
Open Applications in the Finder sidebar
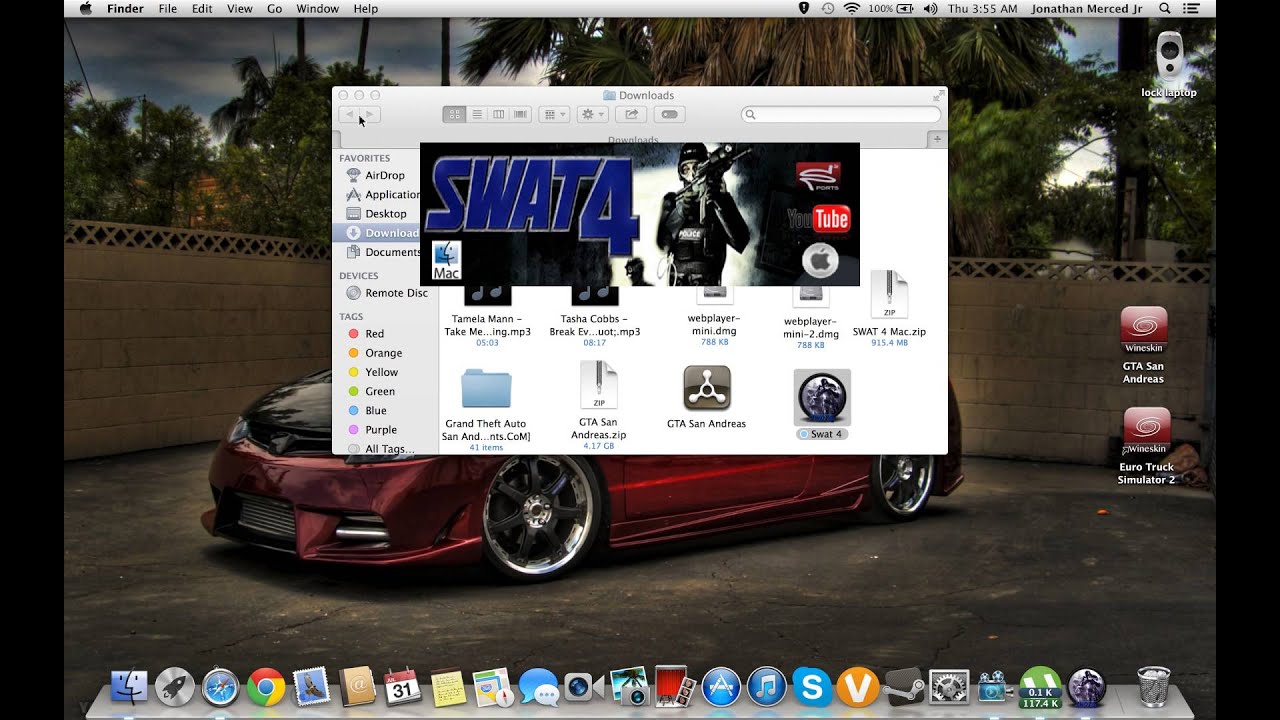point(385,194)
